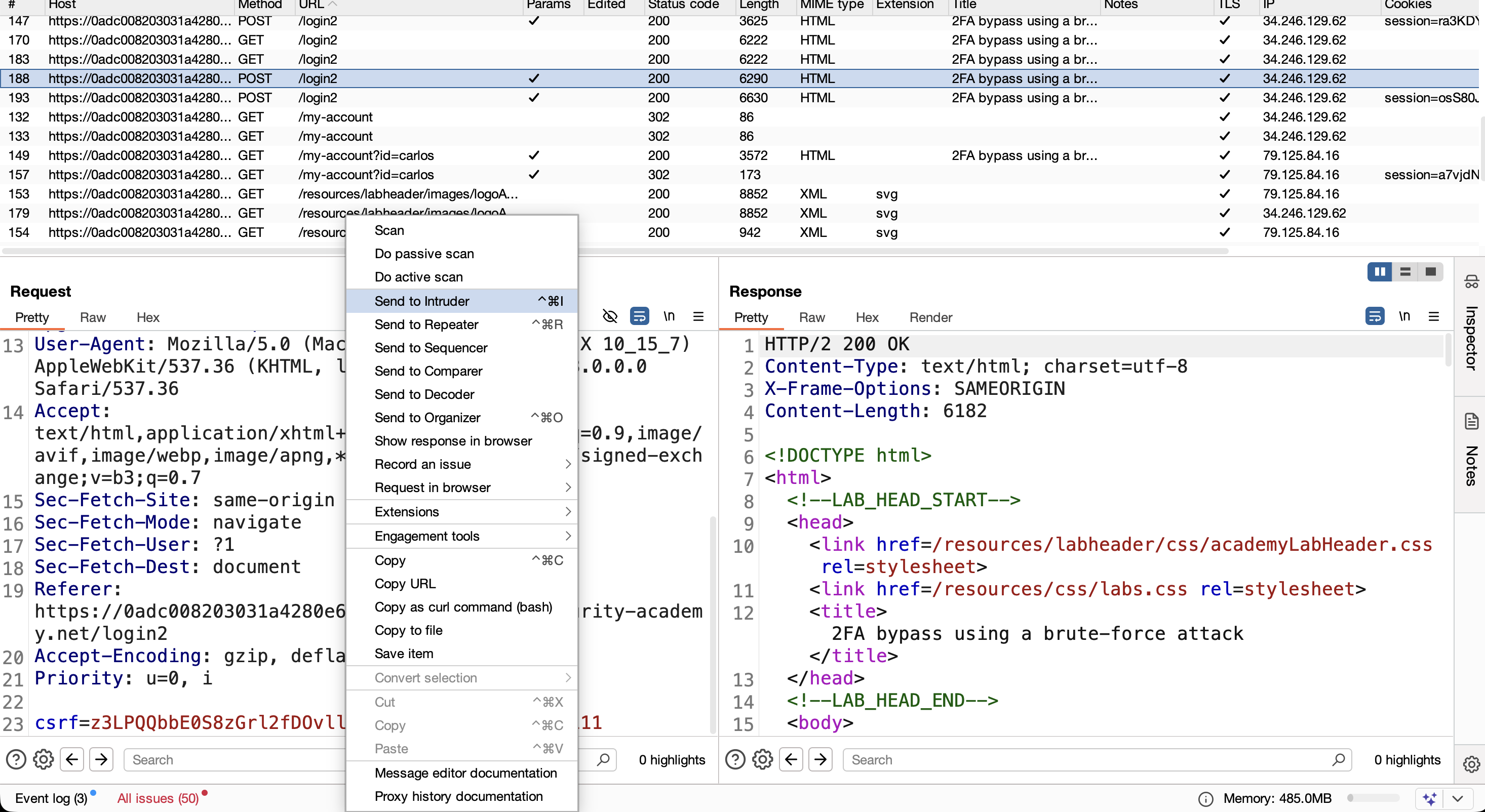Open the Event log (3)
Viewport: 1485px width, 812px height.
[51, 799]
